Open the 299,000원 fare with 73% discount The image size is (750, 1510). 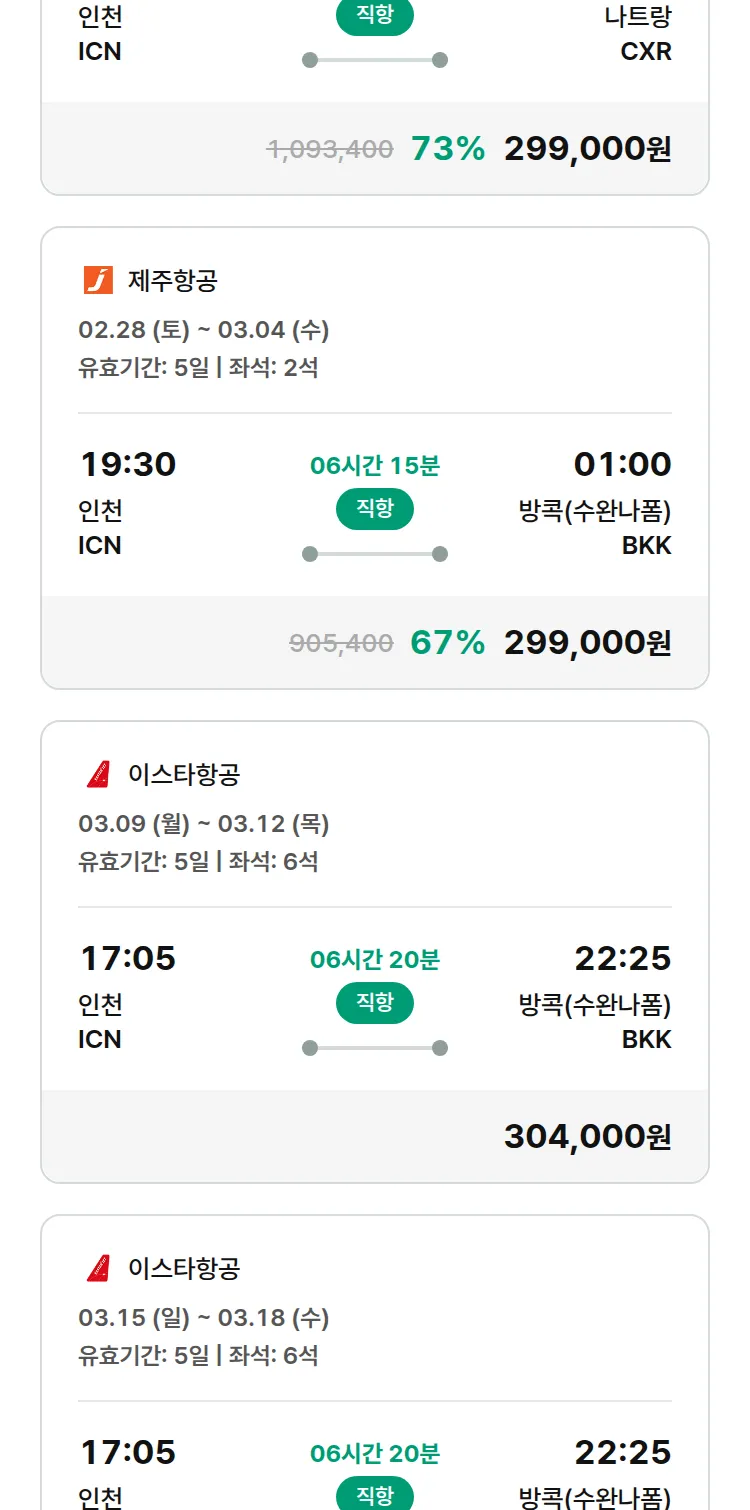[x=587, y=149]
